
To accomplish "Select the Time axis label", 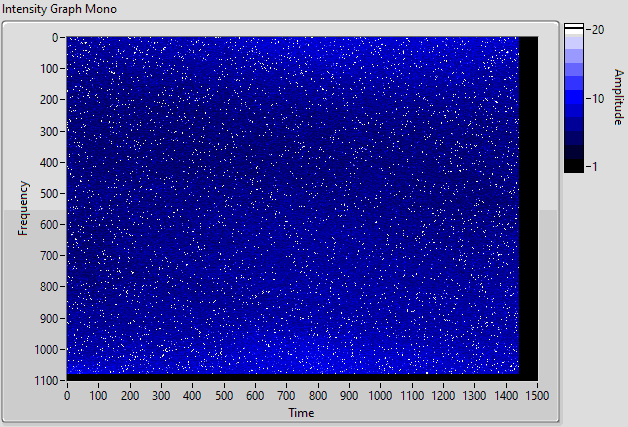I will (301, 413).
